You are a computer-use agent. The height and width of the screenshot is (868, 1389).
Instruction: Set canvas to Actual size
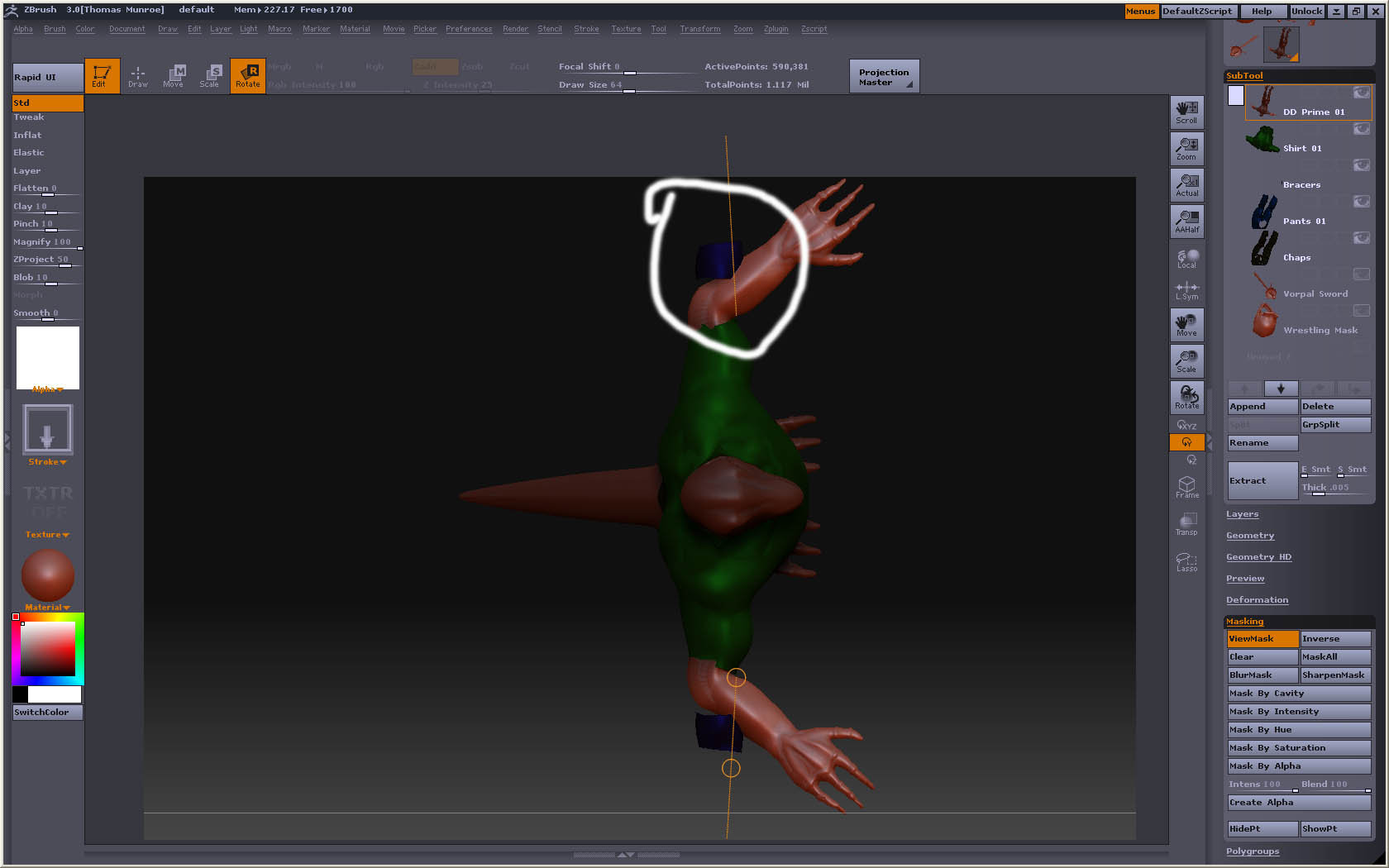(1186, 184)
